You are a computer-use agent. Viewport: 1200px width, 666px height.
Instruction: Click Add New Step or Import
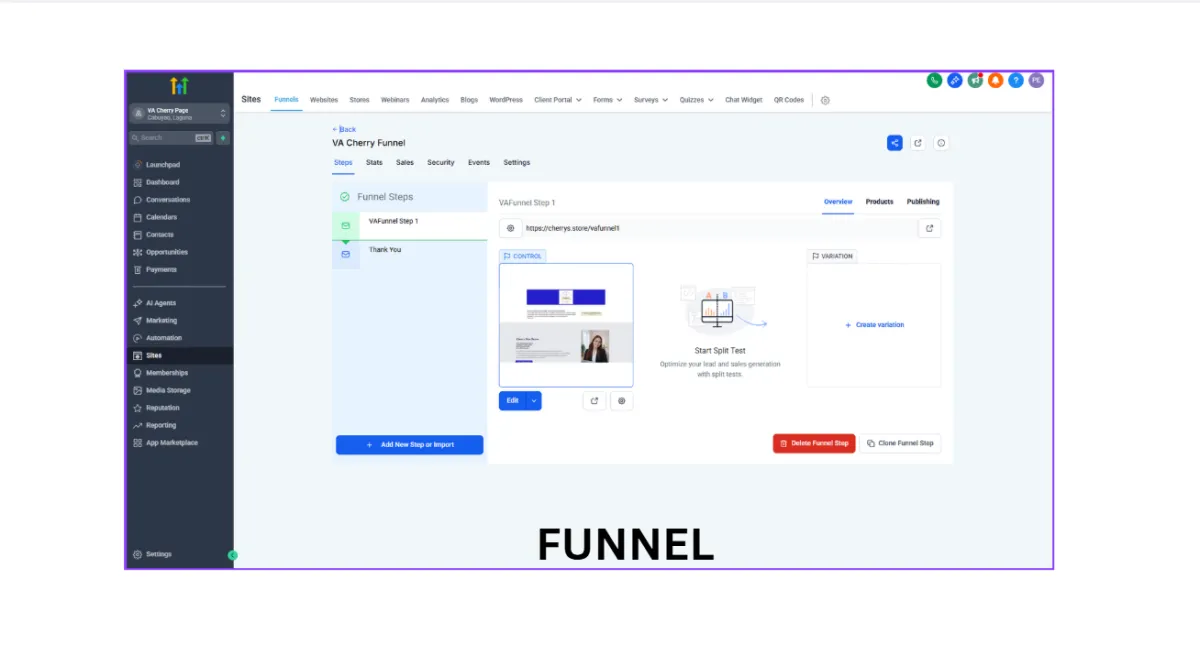[x=410, y=445]
